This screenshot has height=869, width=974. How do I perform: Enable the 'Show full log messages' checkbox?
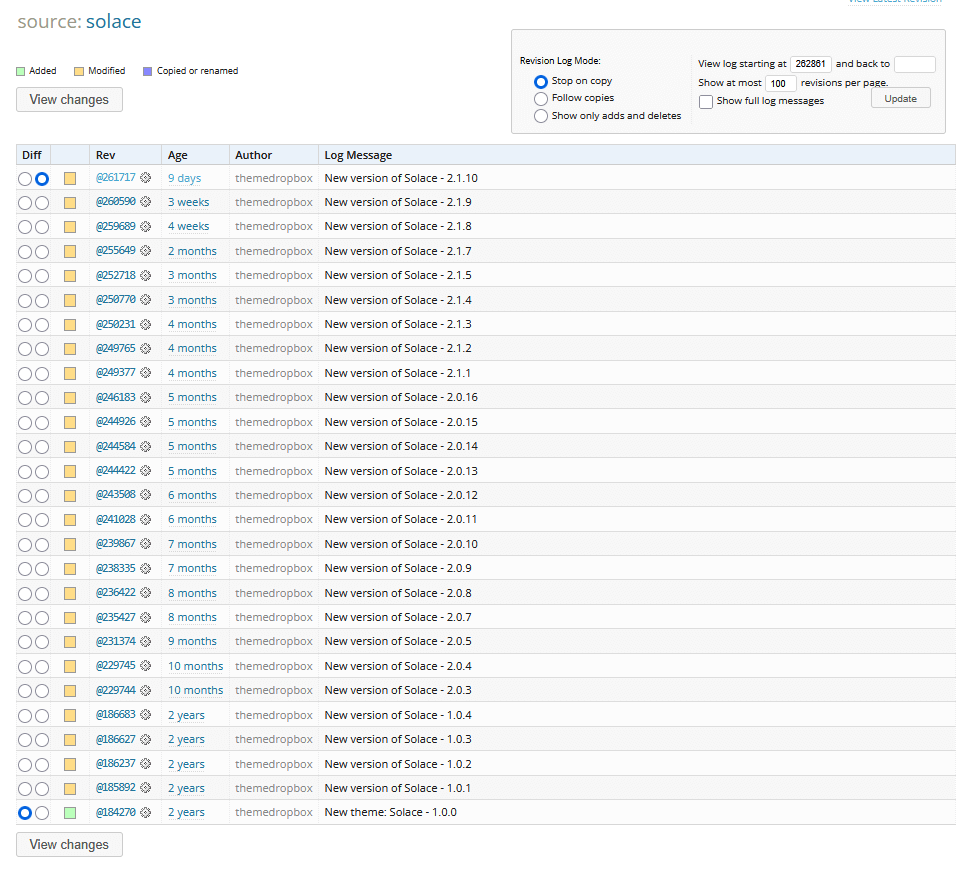pyautogui.click(x=706, y=101)
